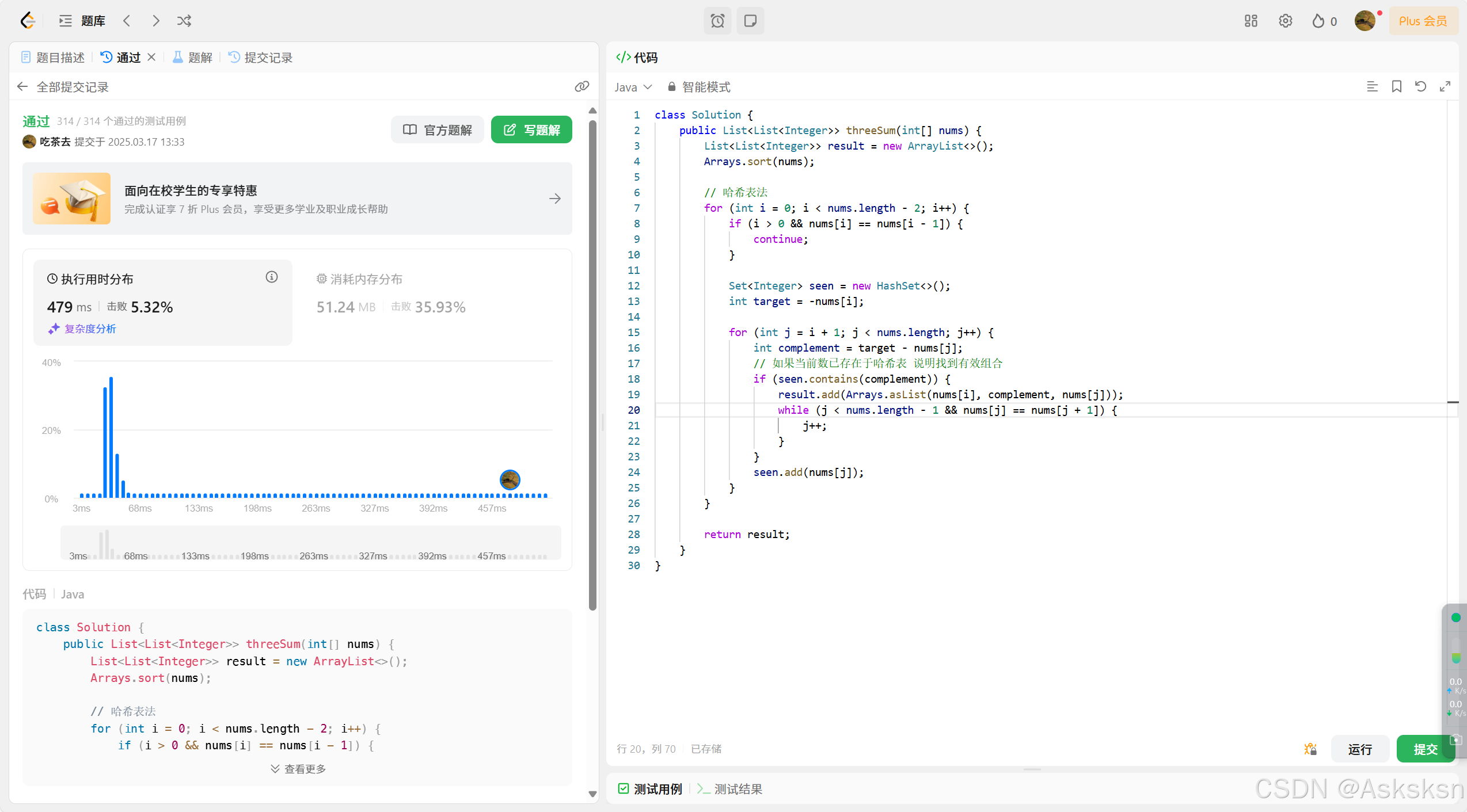Viewport: 1467px width, 812px height.
Task: Toggle the 智能模式 lock setting
Action: tap(699, 87)
